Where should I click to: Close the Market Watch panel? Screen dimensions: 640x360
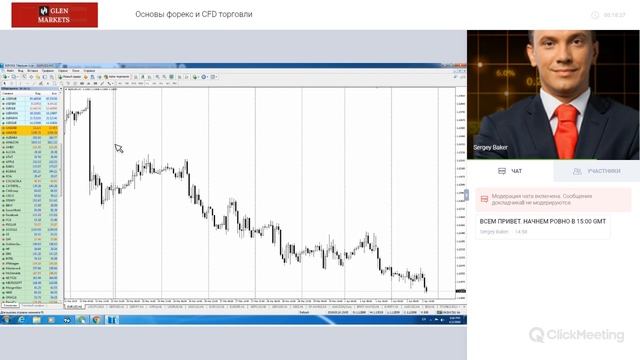click(61, 89)
